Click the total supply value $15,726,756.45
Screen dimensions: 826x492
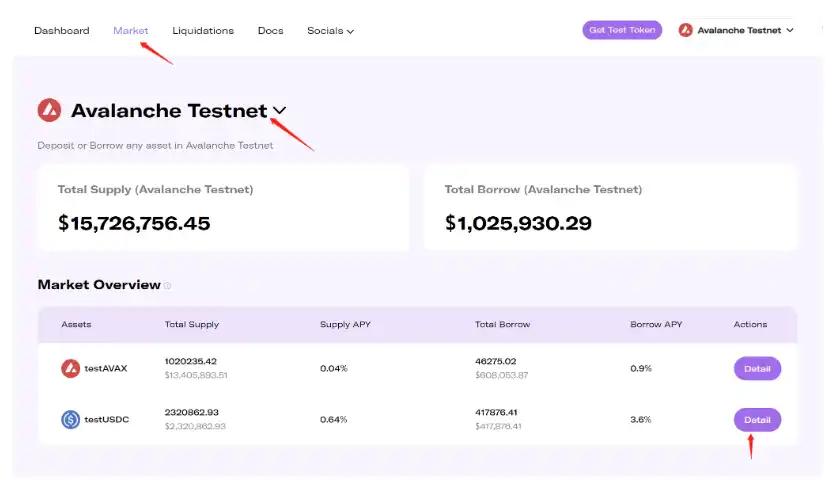[x=134, y=223]
